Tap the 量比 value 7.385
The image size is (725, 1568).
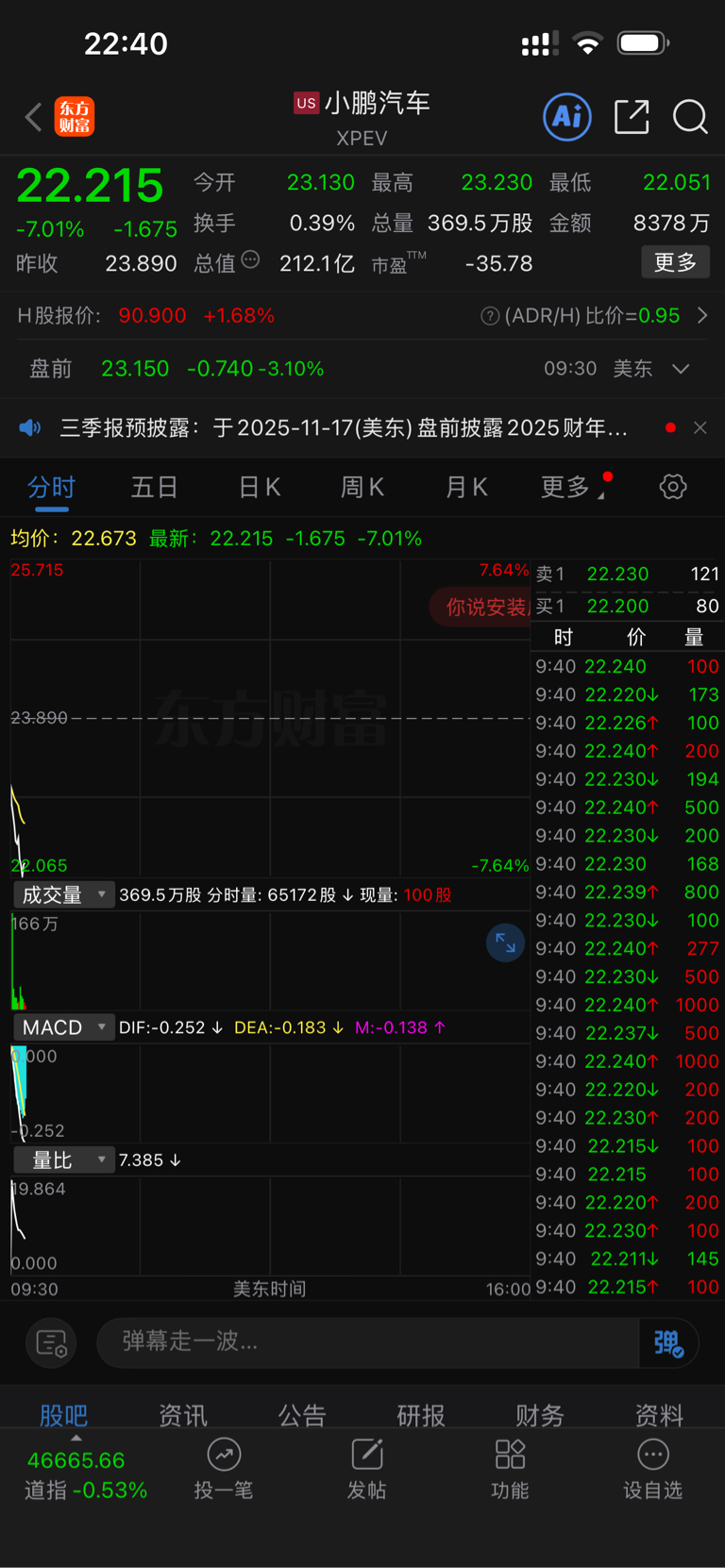point(149,1160)
